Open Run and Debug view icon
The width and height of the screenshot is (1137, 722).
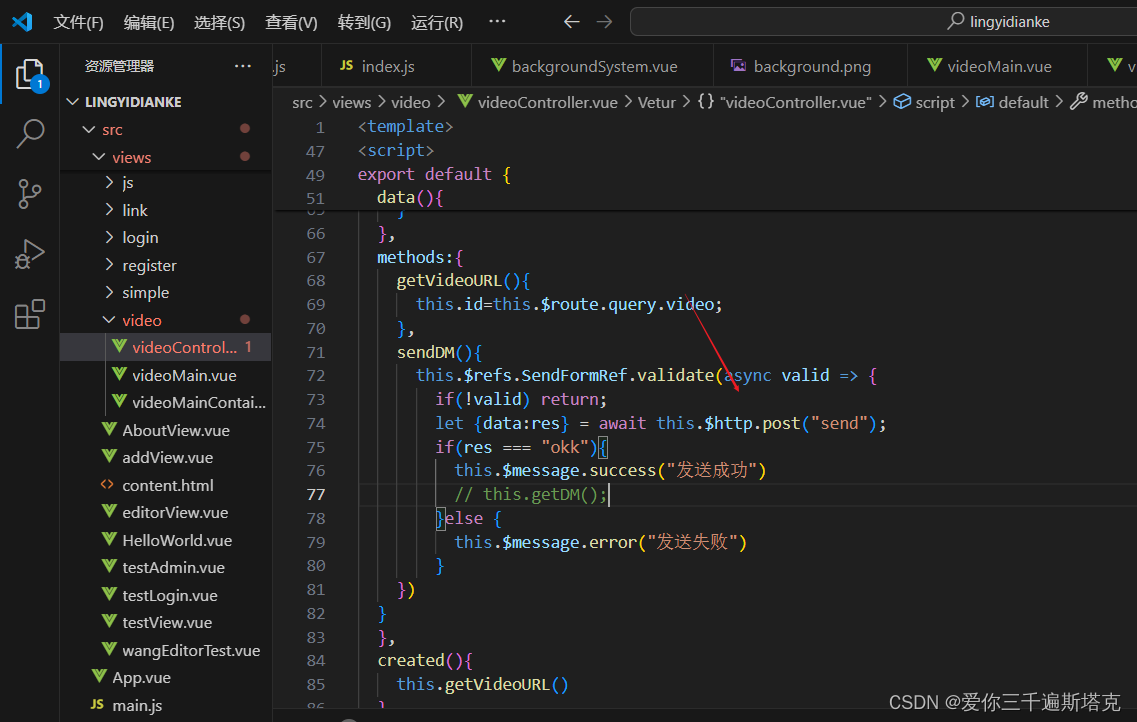tap(30, 254)
